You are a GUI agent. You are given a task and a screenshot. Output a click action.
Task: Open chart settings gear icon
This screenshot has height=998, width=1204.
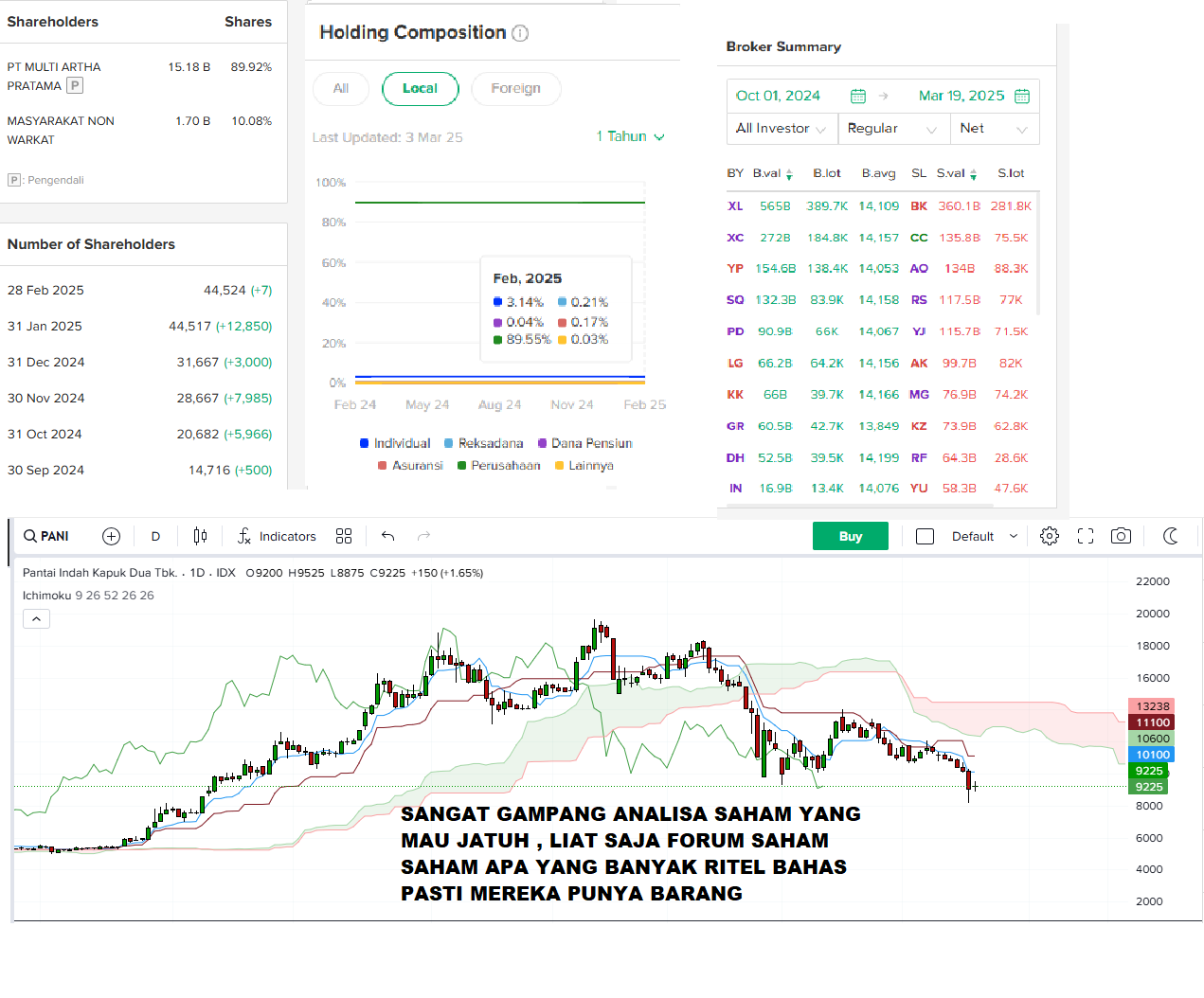click(1049, 536)
